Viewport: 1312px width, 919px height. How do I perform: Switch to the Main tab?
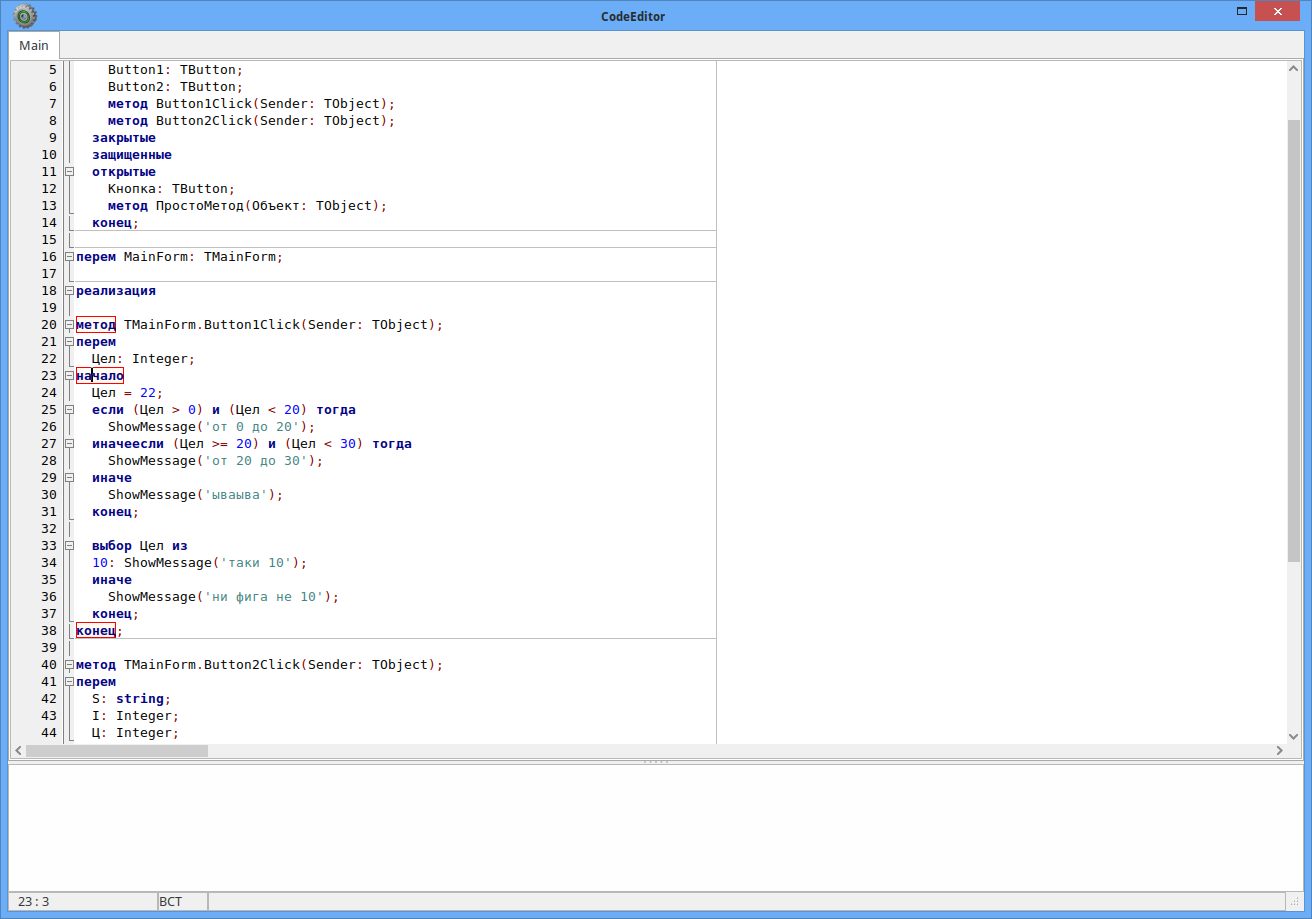(34, 46)
